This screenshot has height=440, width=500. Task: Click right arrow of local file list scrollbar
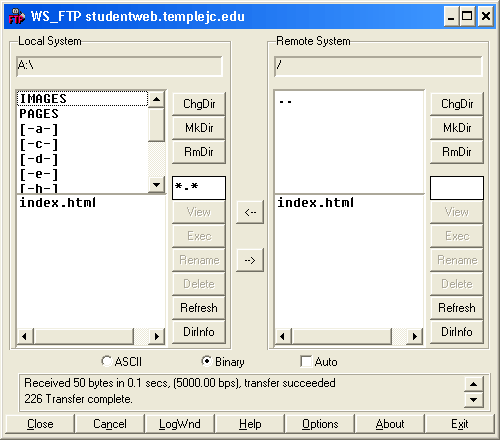(x=156, y=336)
